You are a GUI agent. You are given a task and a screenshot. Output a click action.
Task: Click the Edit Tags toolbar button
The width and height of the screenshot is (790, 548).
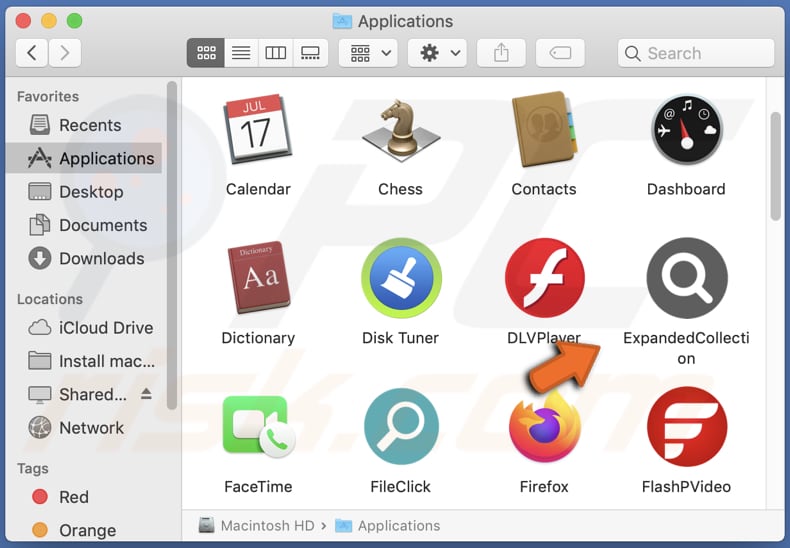(x=560, y=52)
